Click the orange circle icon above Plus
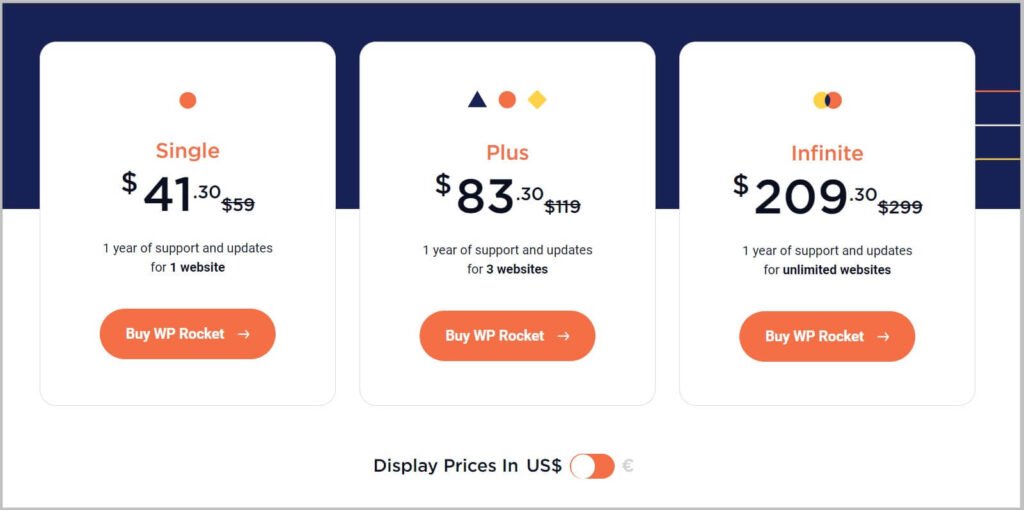1024x510 pixels. click(x=507, y=99)
